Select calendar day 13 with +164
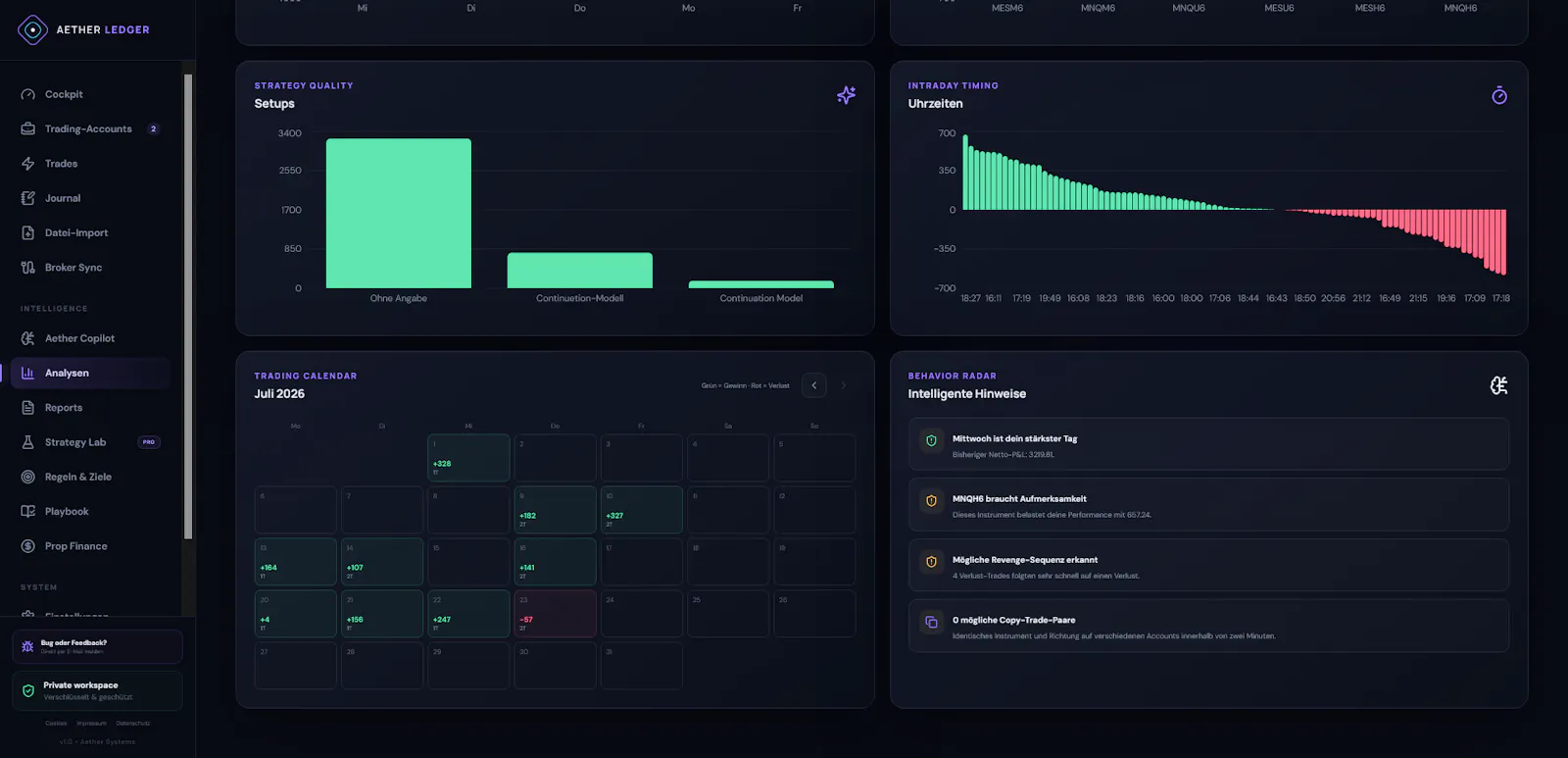 click(296, 562)
